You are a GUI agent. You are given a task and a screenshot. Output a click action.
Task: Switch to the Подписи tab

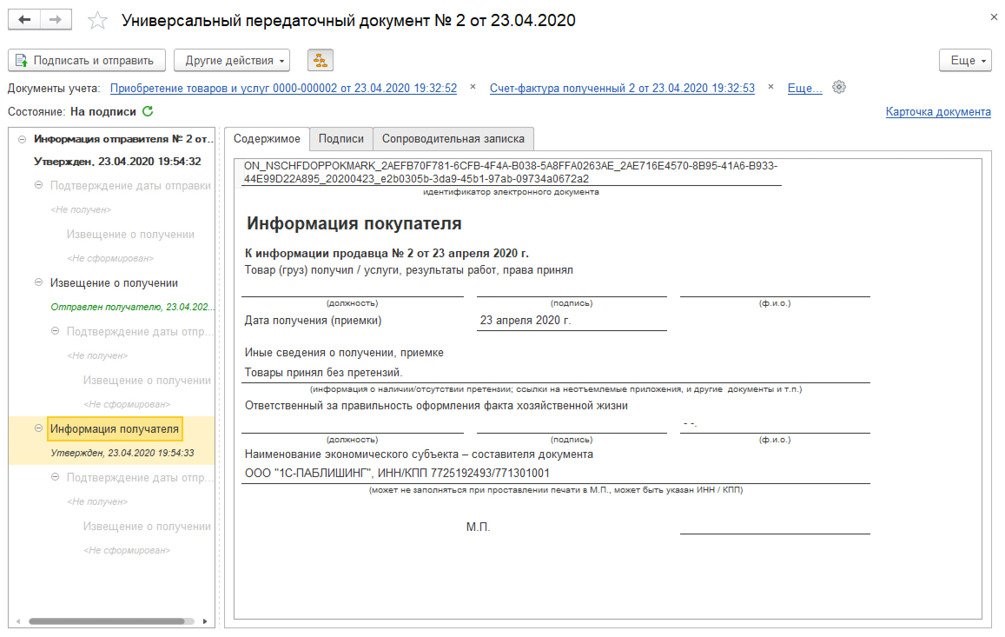[x=341, y=139]
